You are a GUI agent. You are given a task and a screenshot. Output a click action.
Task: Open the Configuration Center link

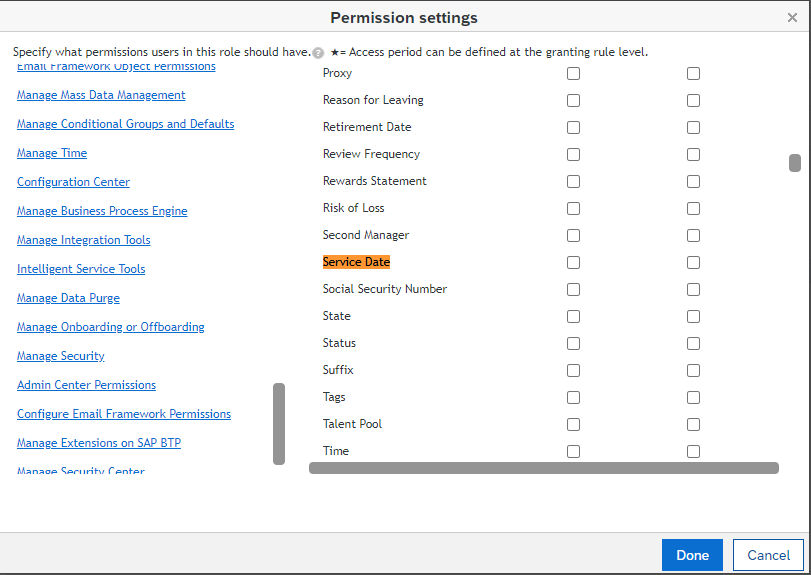click(x=73, y=182)
